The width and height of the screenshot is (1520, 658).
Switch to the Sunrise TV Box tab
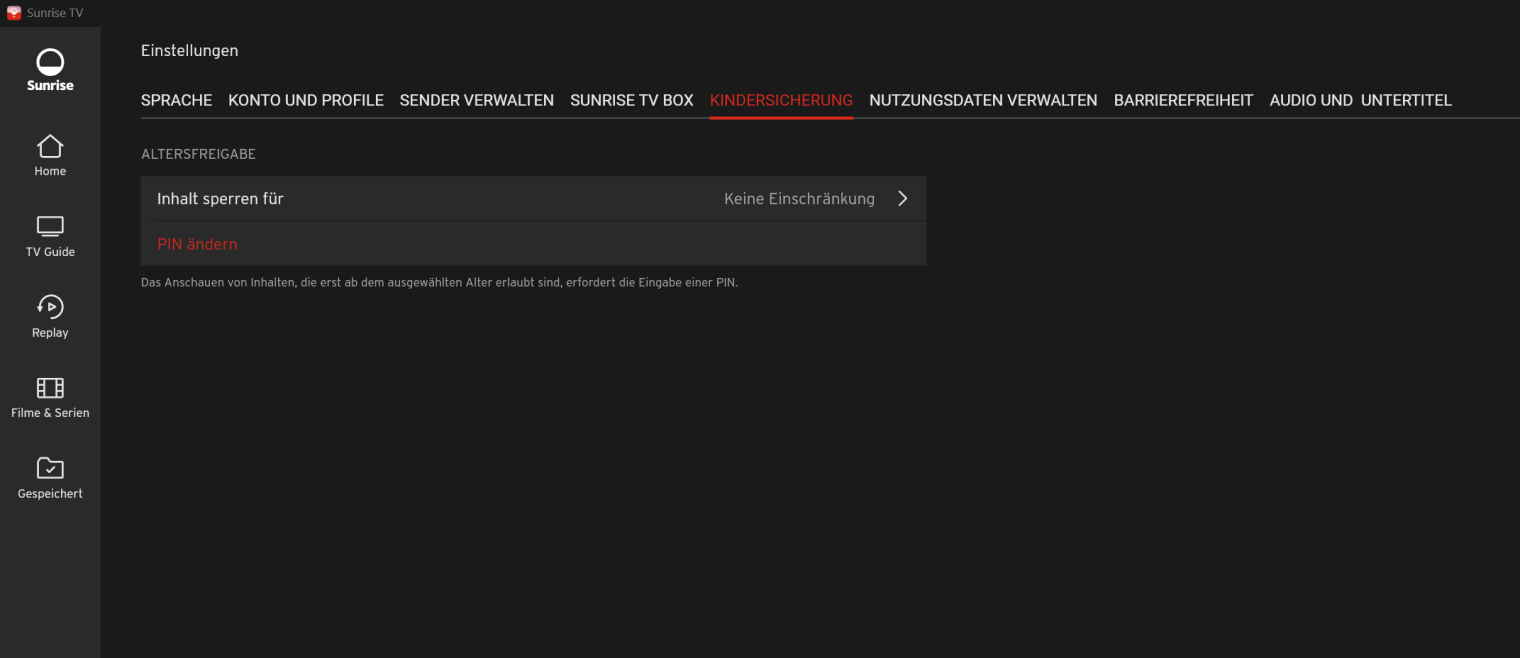(632, 100)
